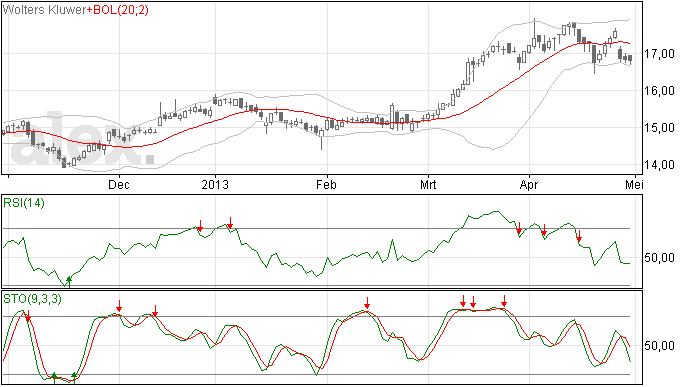Viewport: 690px width, 387px height.
Task: Click STO sell arrow between Feb and Mrt
Action: tap(367, 303)
